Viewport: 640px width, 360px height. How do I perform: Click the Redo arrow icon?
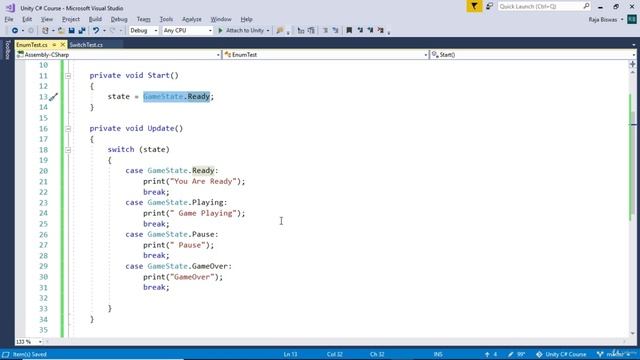113,31
